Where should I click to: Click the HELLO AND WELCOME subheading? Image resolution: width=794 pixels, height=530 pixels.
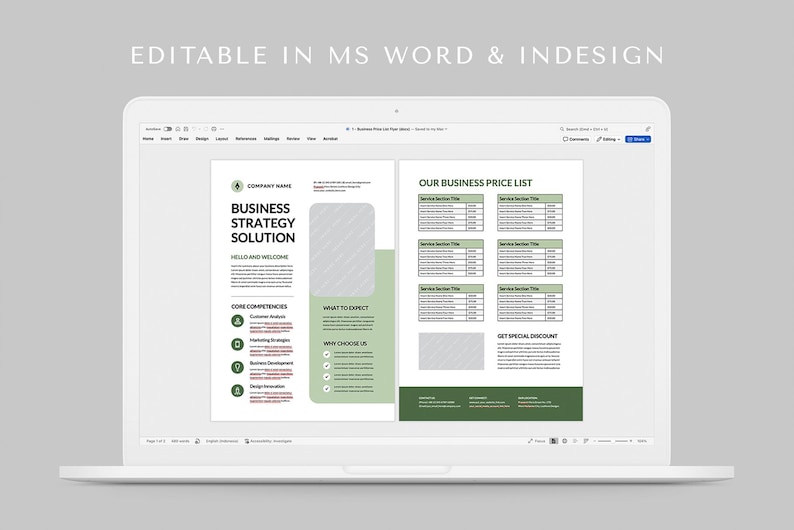pos(260,257)
